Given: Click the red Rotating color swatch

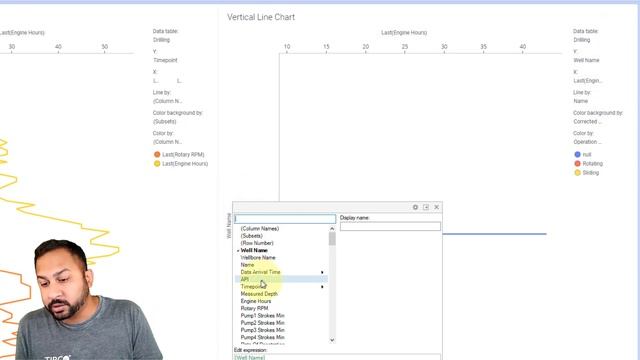Looking at the screenshot, I should (x=577, y=164).
